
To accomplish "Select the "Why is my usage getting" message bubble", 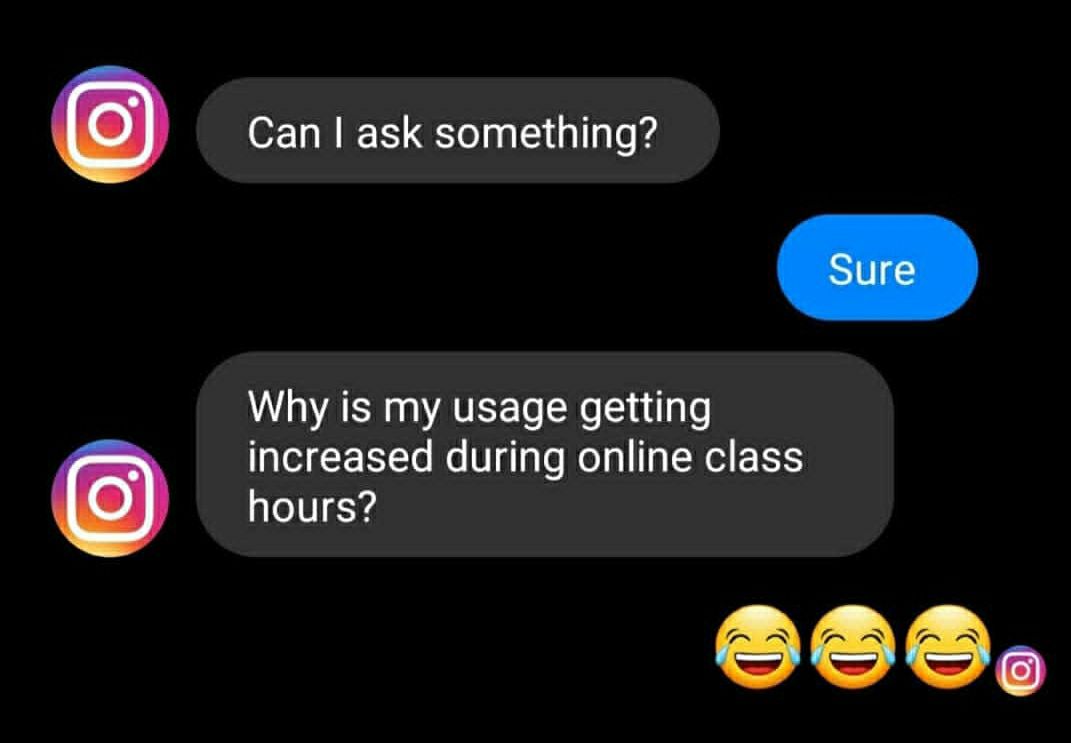I will coord(544,454).
